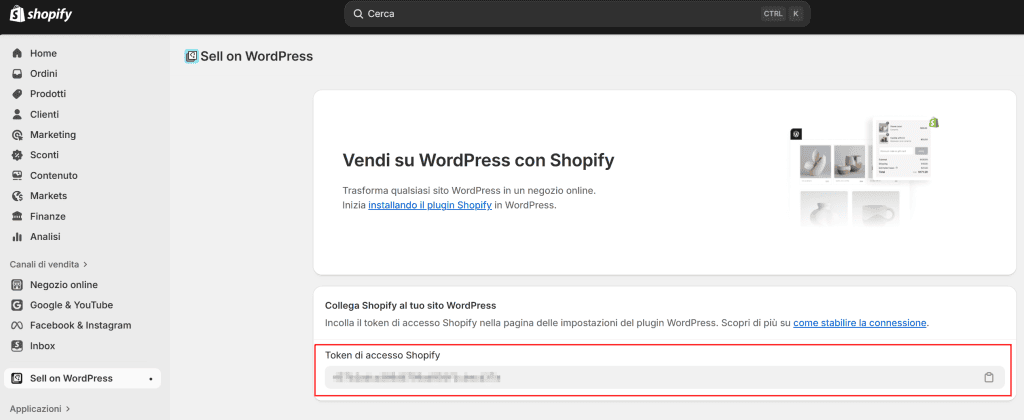Expand Canali di vendita chevron
Image resolution: width=1024 pixels, height=420 pixels.
tap(86, 265)
